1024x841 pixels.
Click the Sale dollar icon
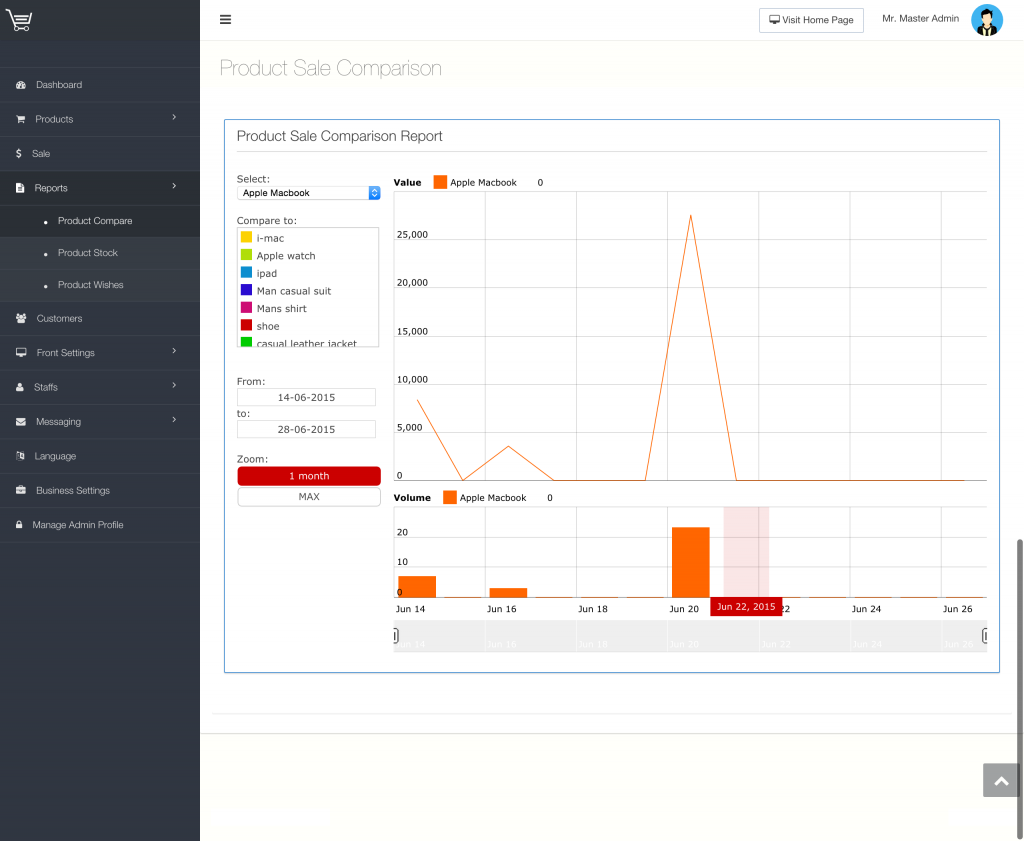click(x=19, y=153)
